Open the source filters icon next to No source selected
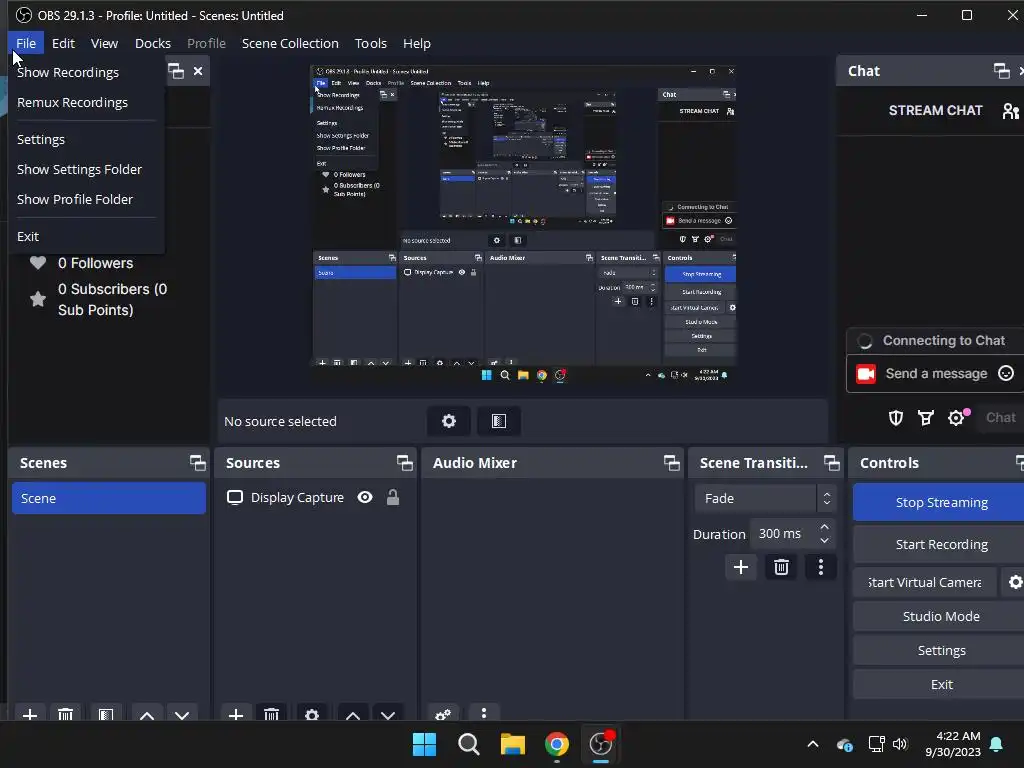Screen dimensions: 1024x768 click(x=499, y=421)
